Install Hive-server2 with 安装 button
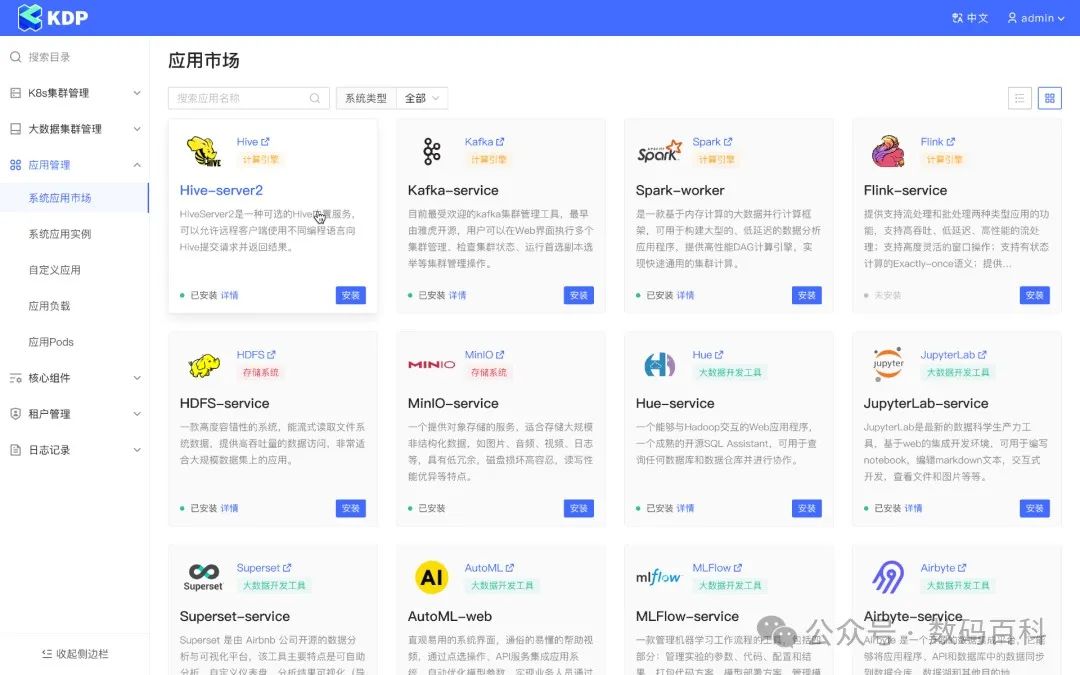Viewport: 1080px width, 675px height. click(x=351, y=295)
